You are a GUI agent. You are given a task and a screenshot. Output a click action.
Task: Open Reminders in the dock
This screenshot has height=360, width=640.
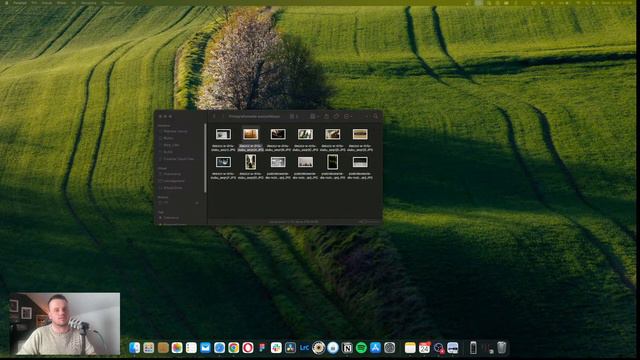coord(191,348)
